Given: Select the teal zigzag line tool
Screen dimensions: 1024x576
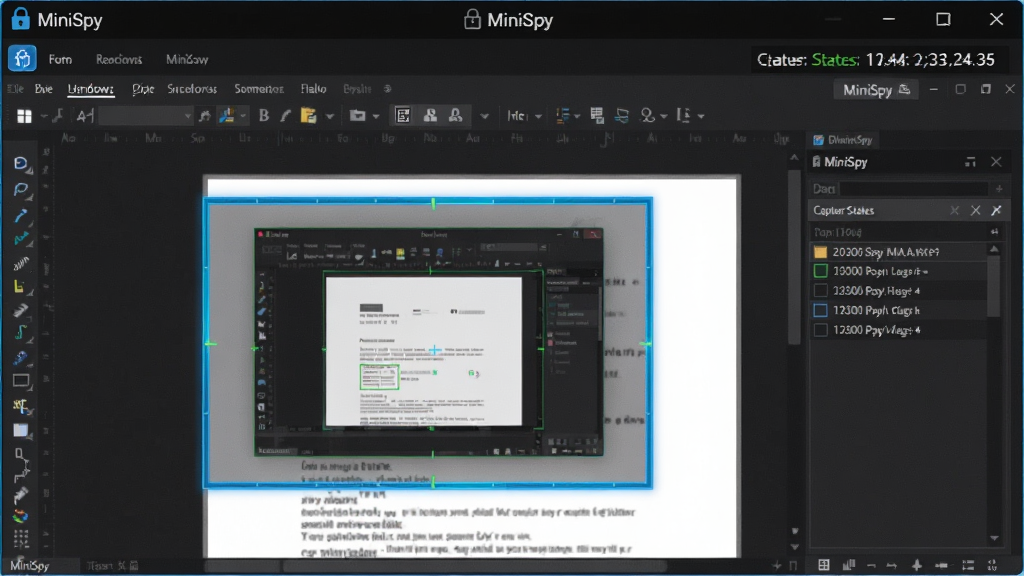Looking at the screenshot, I should click(x=21, y=239).
